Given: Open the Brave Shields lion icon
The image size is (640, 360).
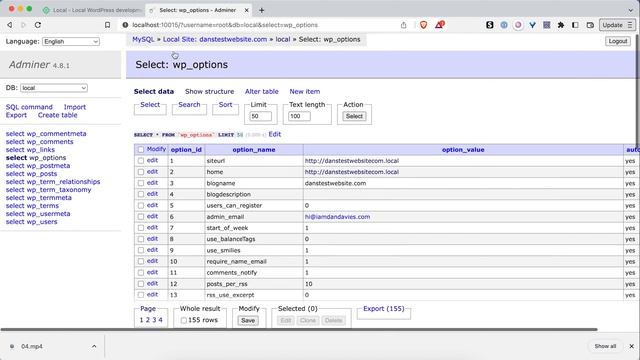Looking at the screenshot, I should pyautogui.click(x=423, y=25).
